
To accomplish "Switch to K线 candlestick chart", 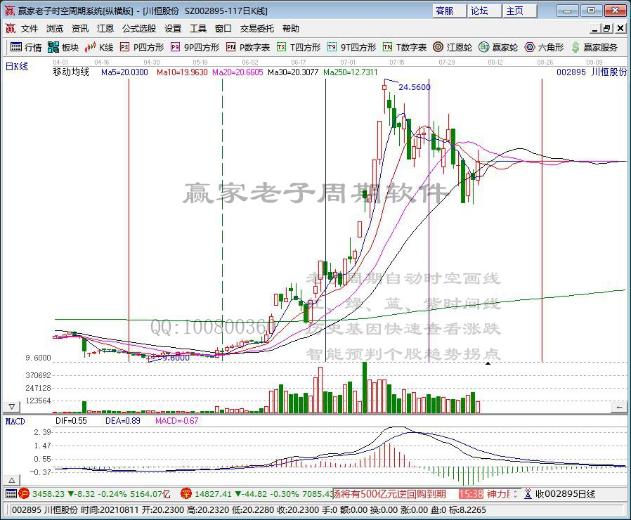I will pyautogui.click(x=99, y=47).
